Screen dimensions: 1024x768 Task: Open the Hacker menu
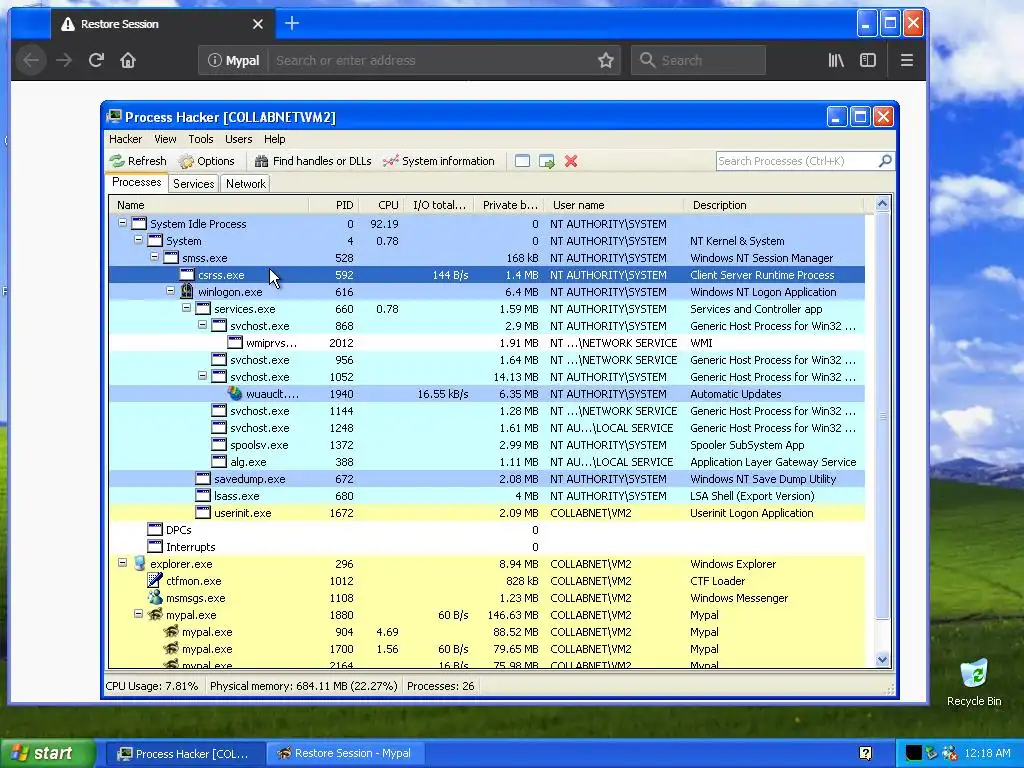click(125, 139)
